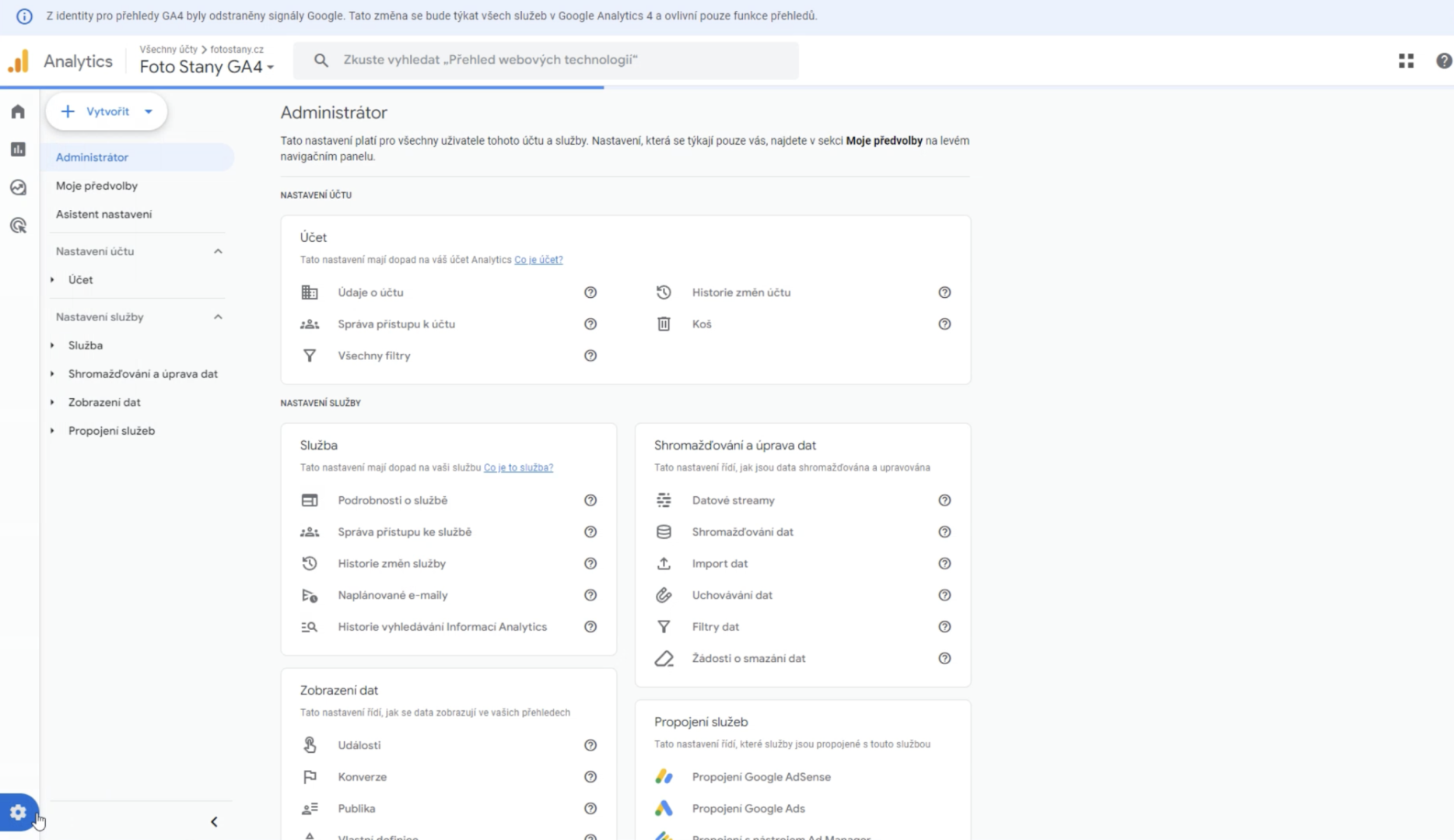Click the info icon in the top banner
This screenshot has width=1454, height=840.
24,16
